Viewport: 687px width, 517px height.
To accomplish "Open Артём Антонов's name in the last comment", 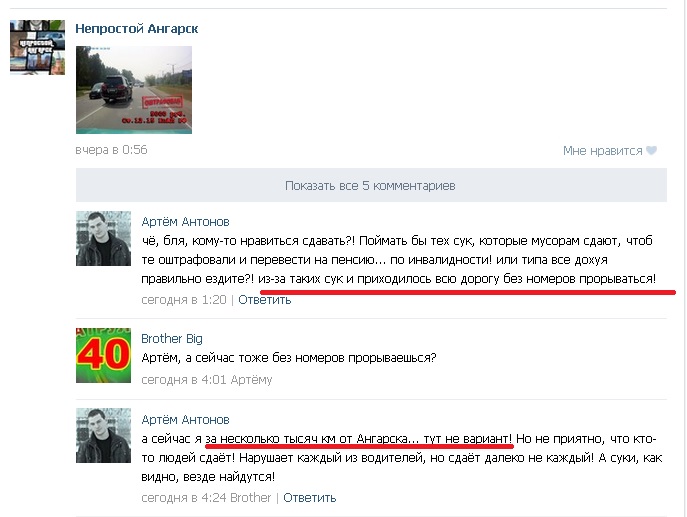I will 185,419.
